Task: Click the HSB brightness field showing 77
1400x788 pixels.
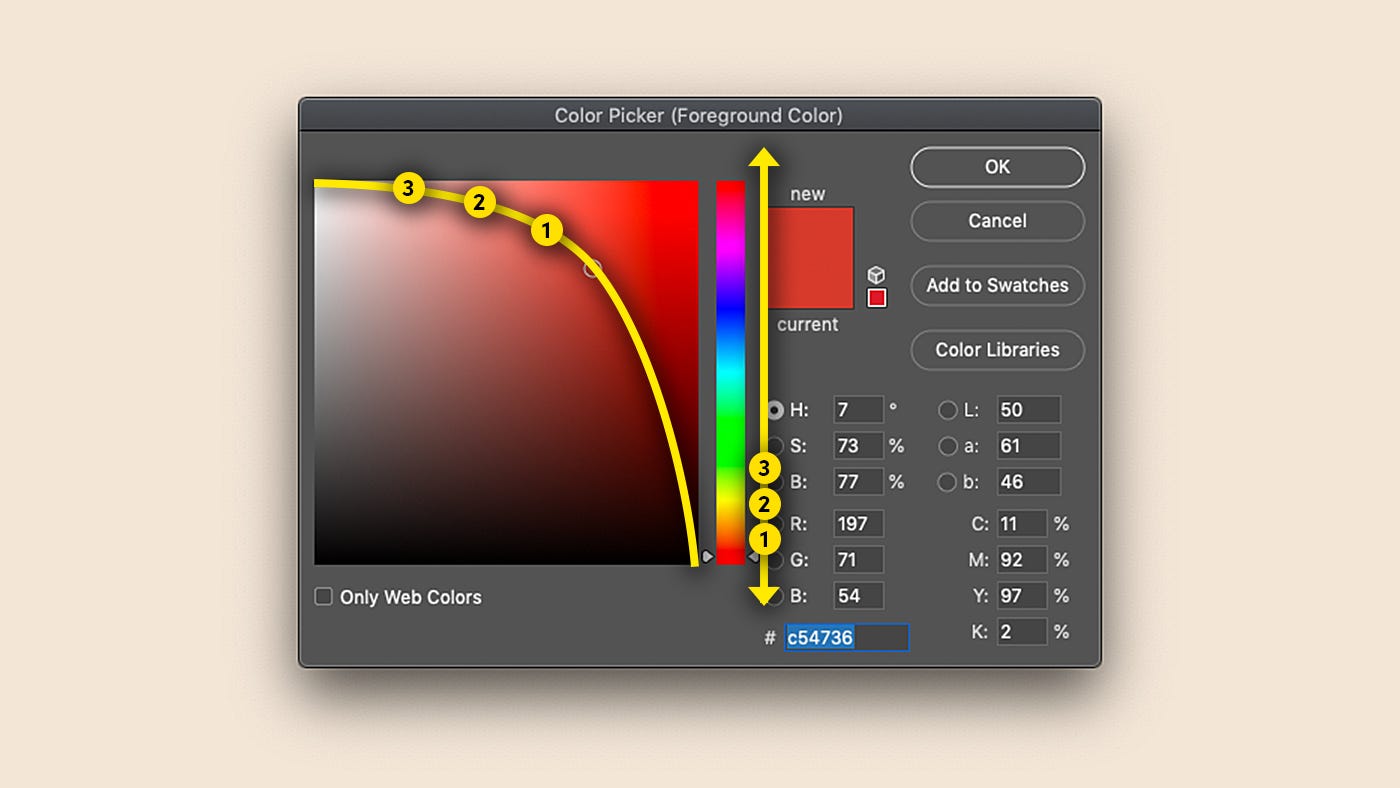Action: 858,482
